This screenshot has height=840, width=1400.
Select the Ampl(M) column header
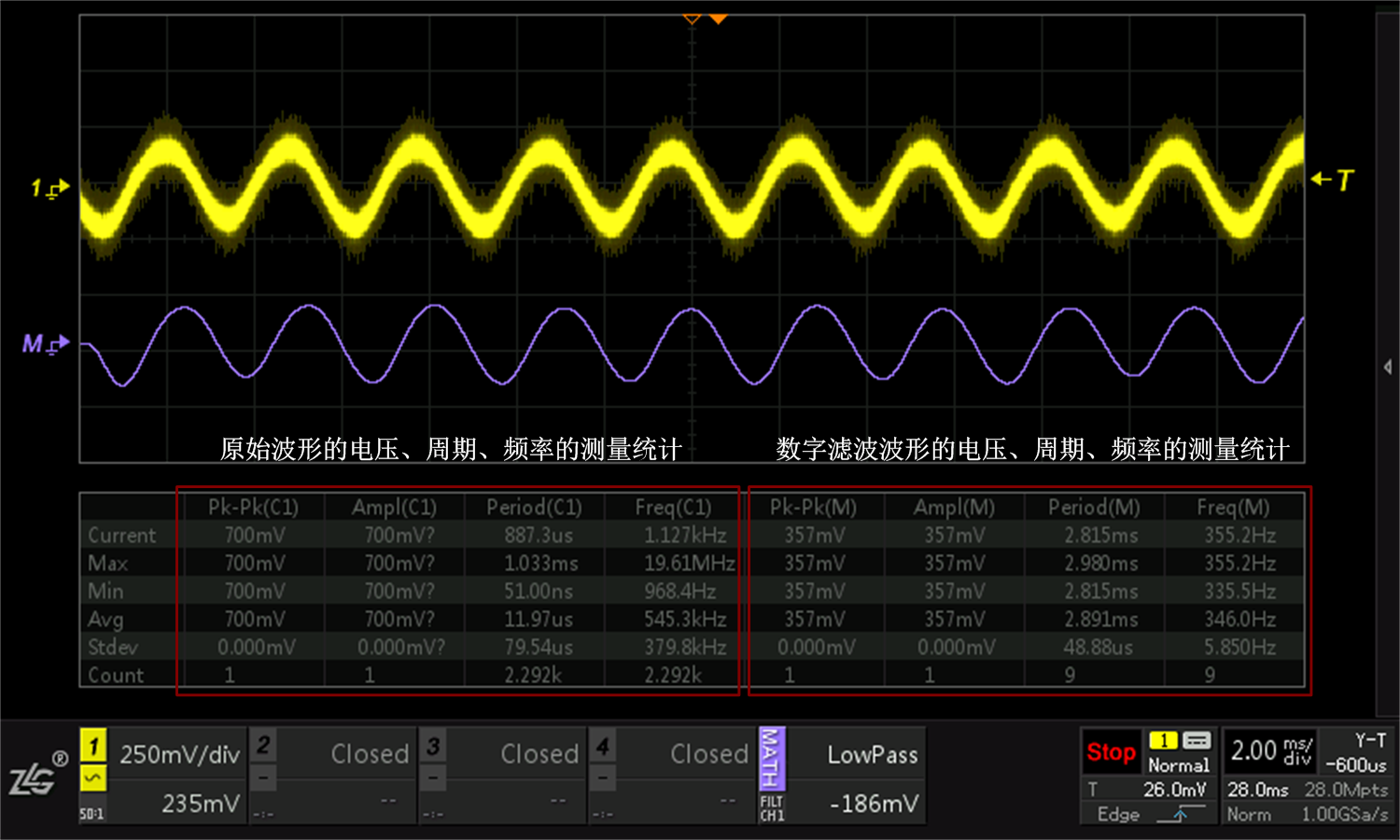954,507
